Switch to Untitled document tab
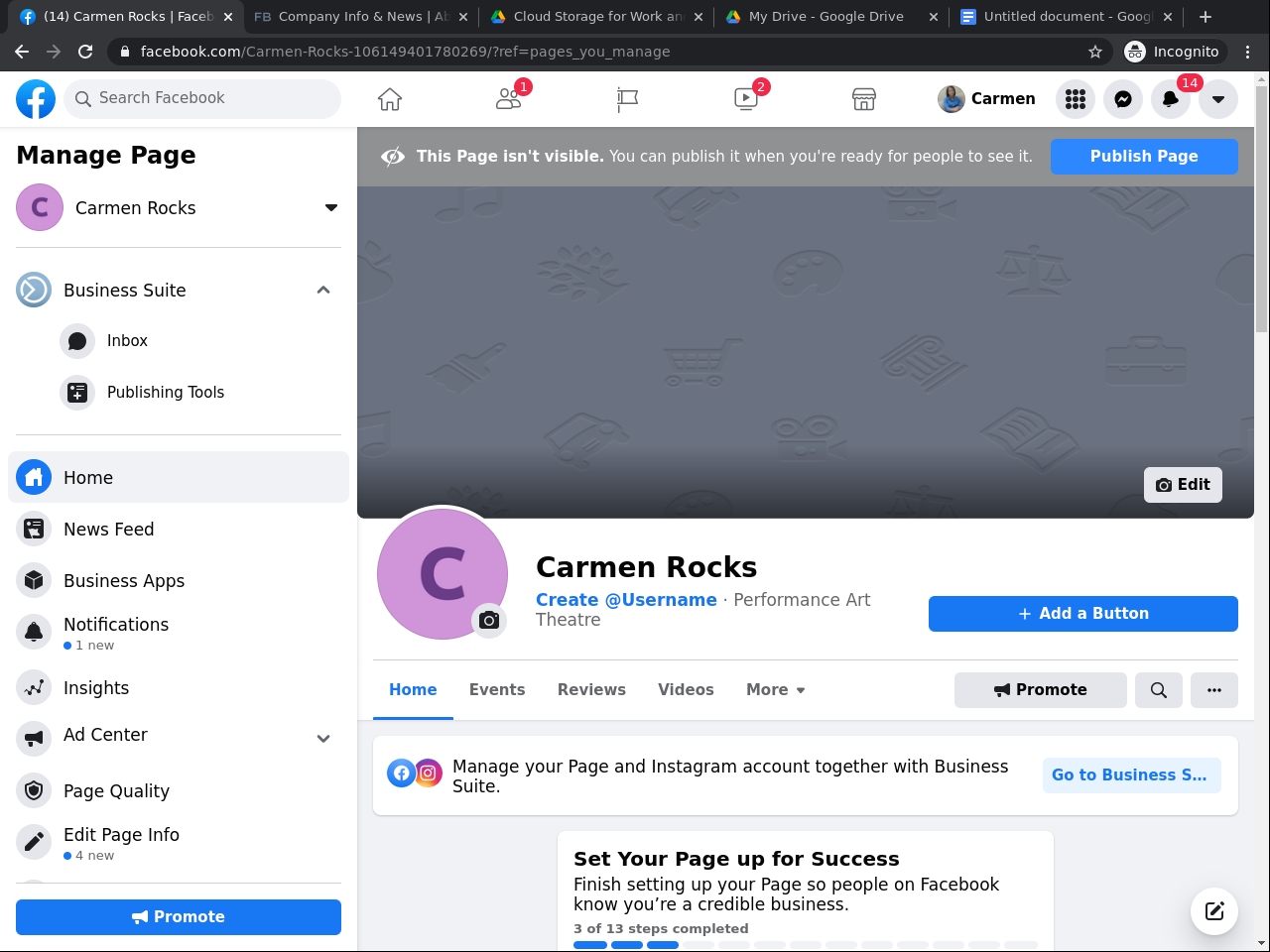This screenshot has width=1270, height=952. 1067,17
